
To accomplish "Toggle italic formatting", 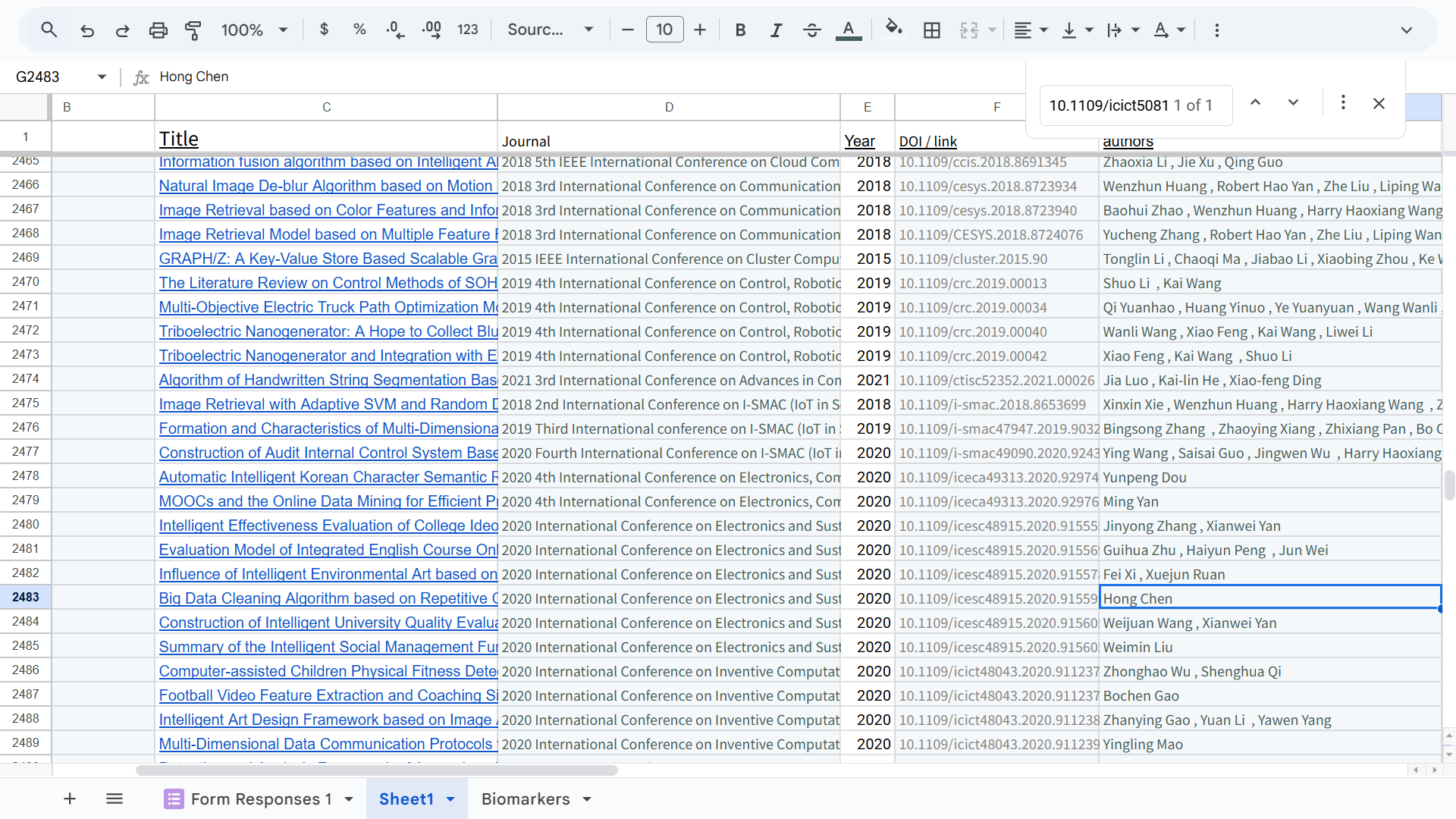I will click(776, 30).
